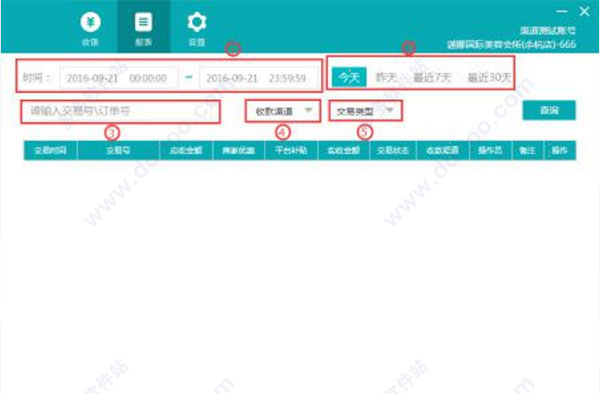
Task: Select the 今天 quick range
Action: click(x=349, y=78)
